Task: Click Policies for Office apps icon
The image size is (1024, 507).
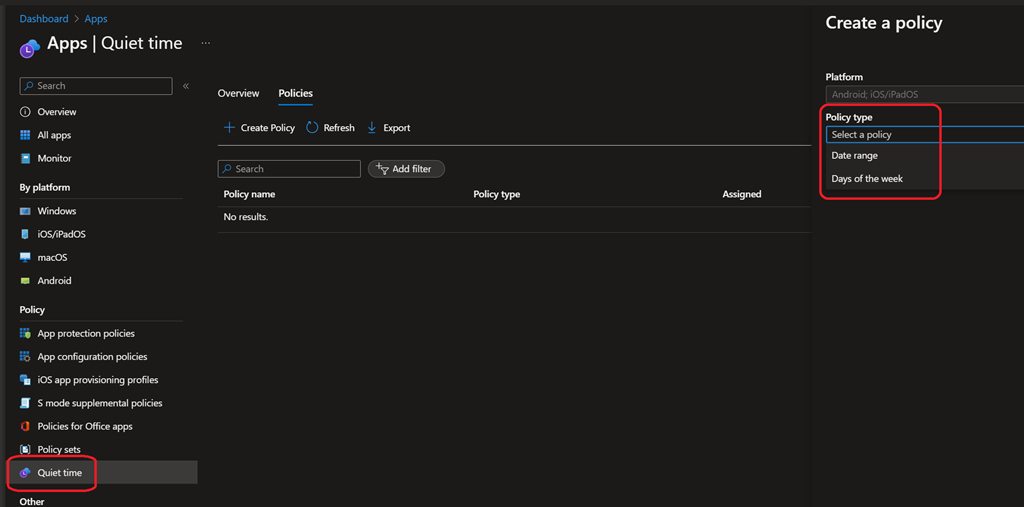Action: (x=26, y=427)
